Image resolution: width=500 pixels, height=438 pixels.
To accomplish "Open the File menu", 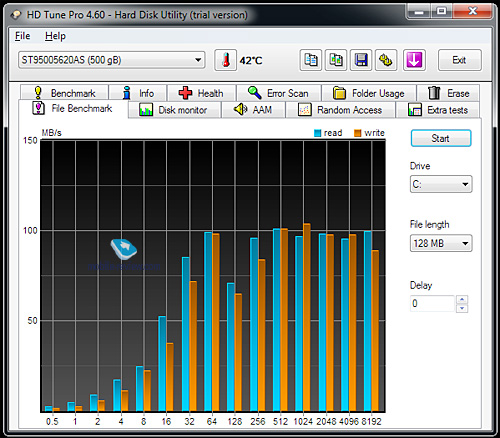I will [x=23, y=36].
